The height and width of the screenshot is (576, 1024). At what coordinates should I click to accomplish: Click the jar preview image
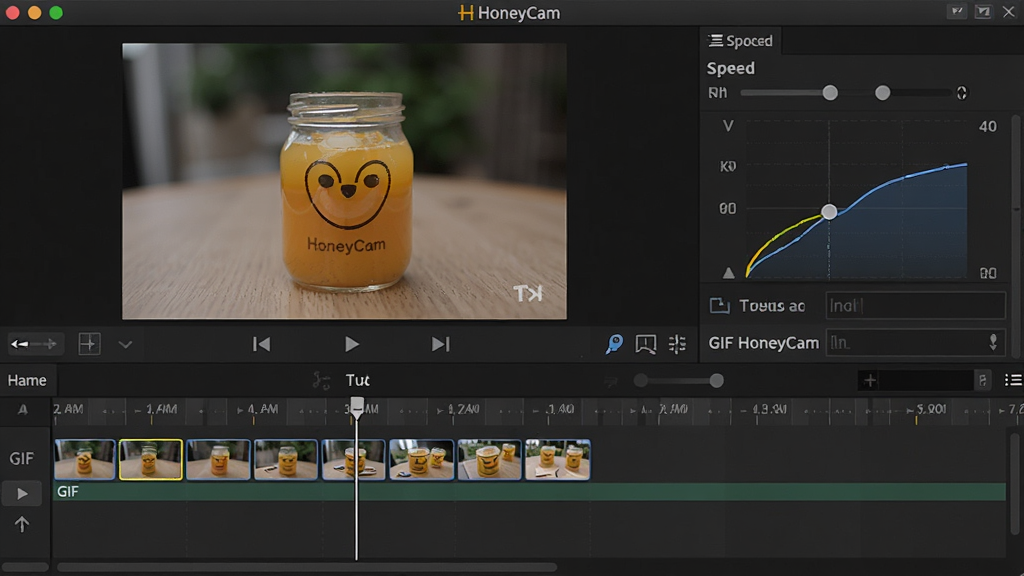pos(344,181)
